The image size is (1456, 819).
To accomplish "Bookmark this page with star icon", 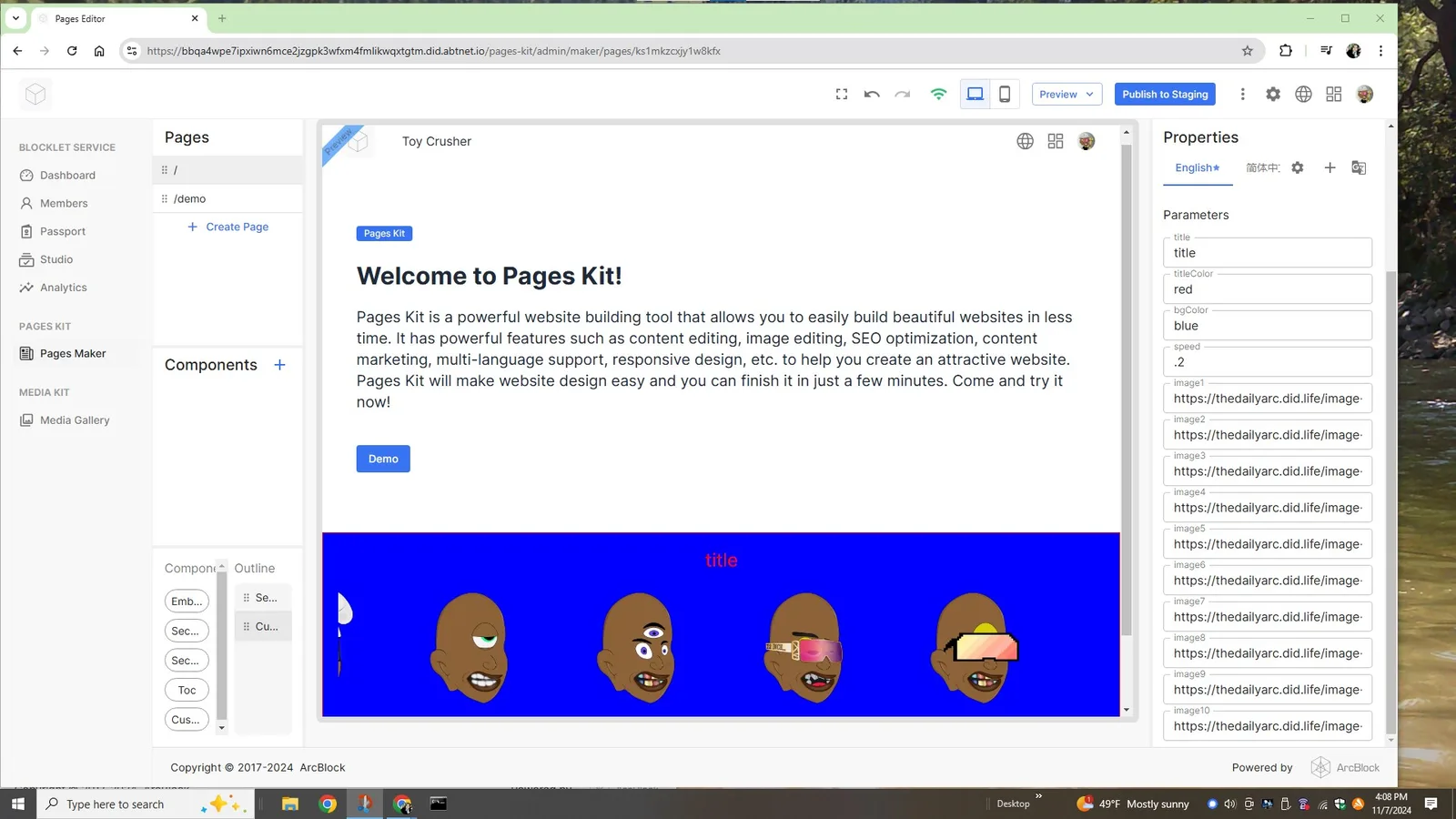I will 1248,51.
